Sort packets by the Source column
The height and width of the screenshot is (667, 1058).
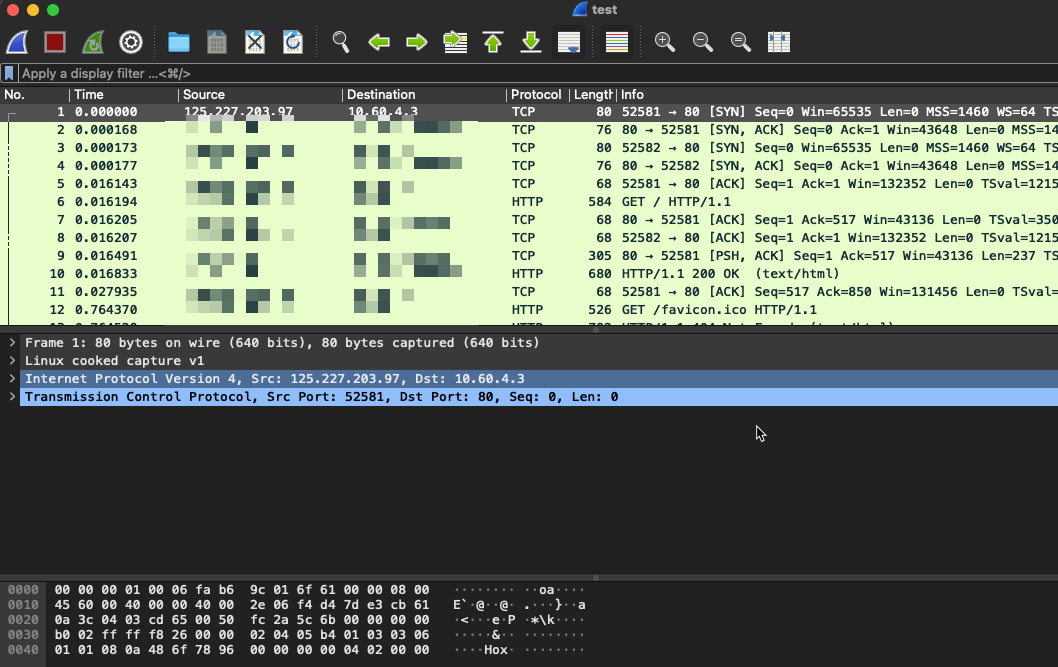(x=260, y=94)
